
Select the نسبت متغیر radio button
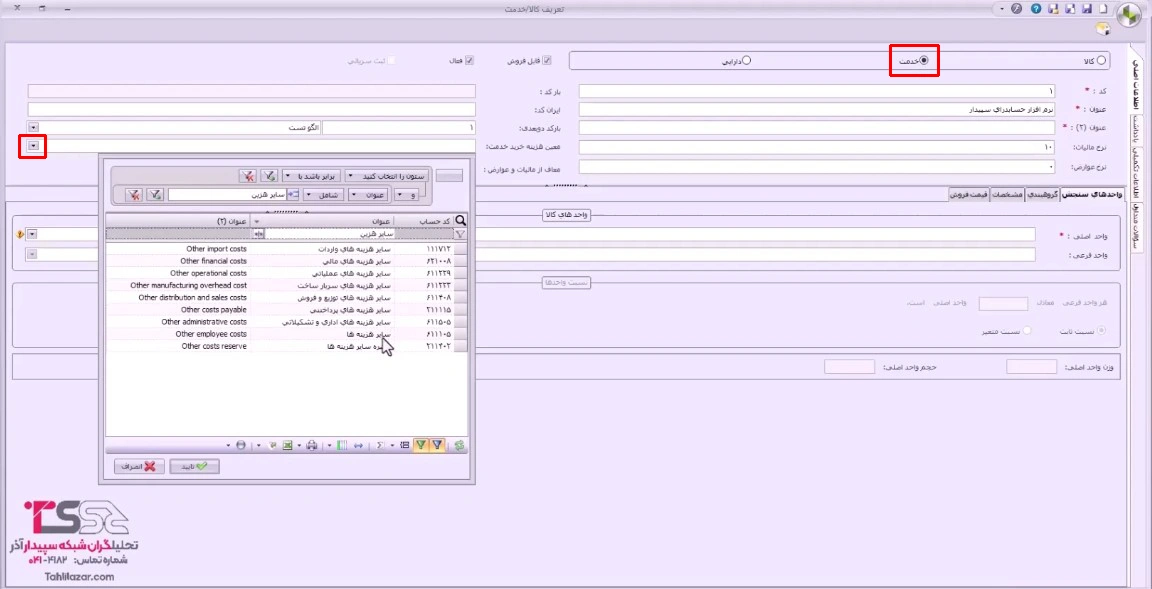[x=1027, y=331]
